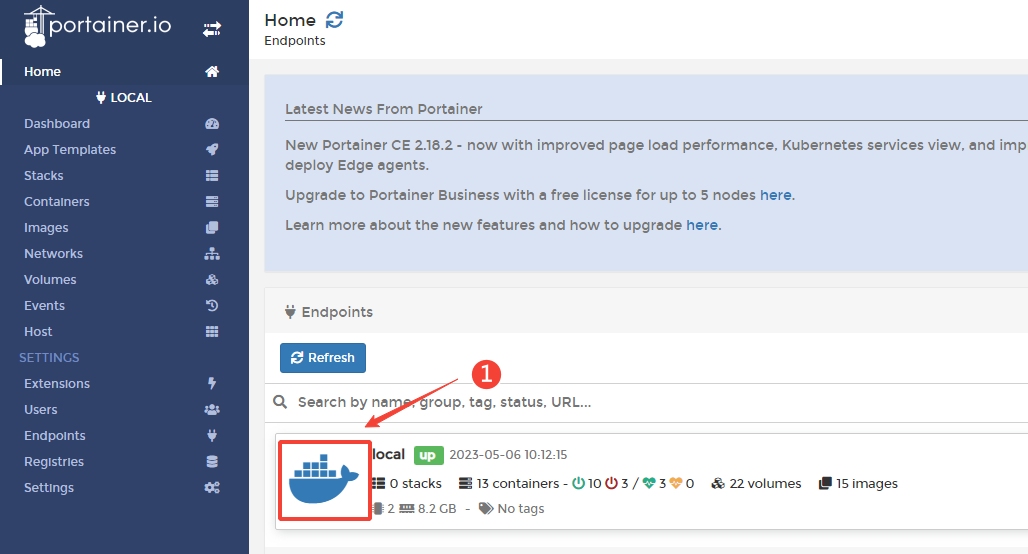Click the Stacks list icon
Image resolution: width=1028 pixels, height=554 pixels.
(x=212, y=176)
